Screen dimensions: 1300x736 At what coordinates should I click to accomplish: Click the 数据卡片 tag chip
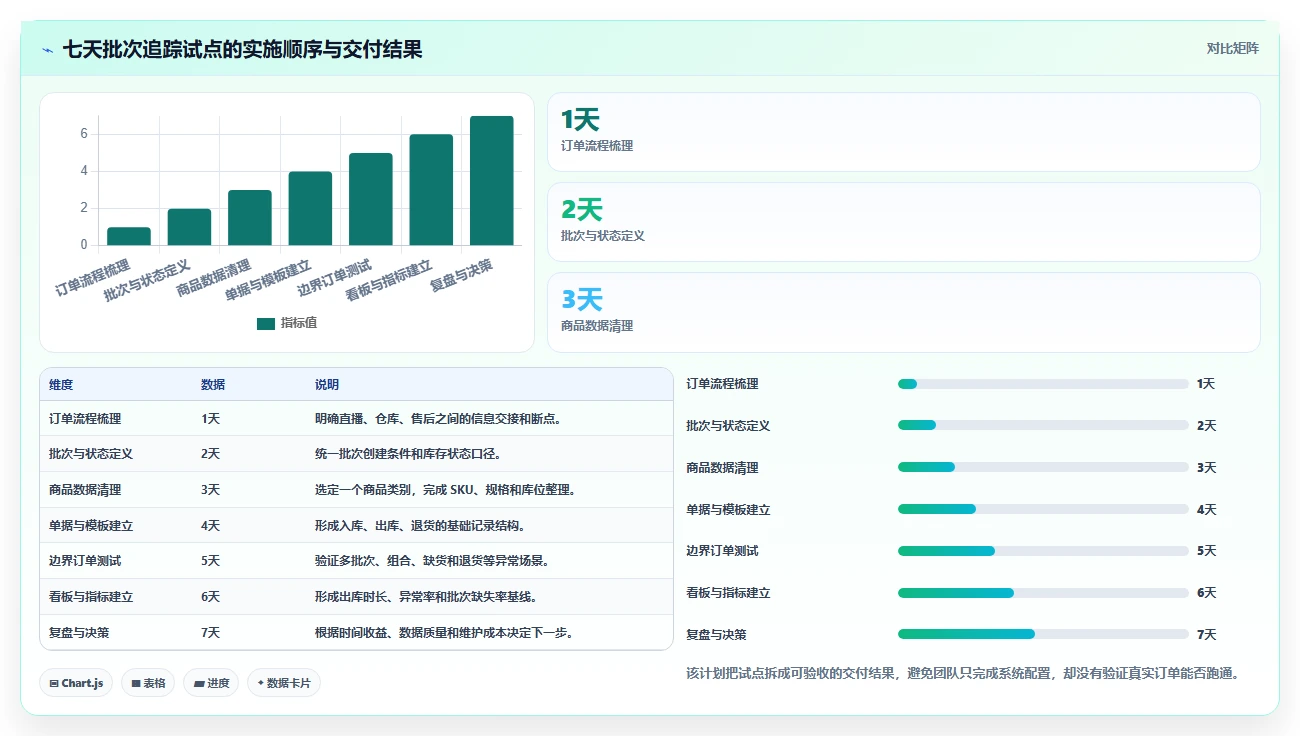tap(284, 683)
